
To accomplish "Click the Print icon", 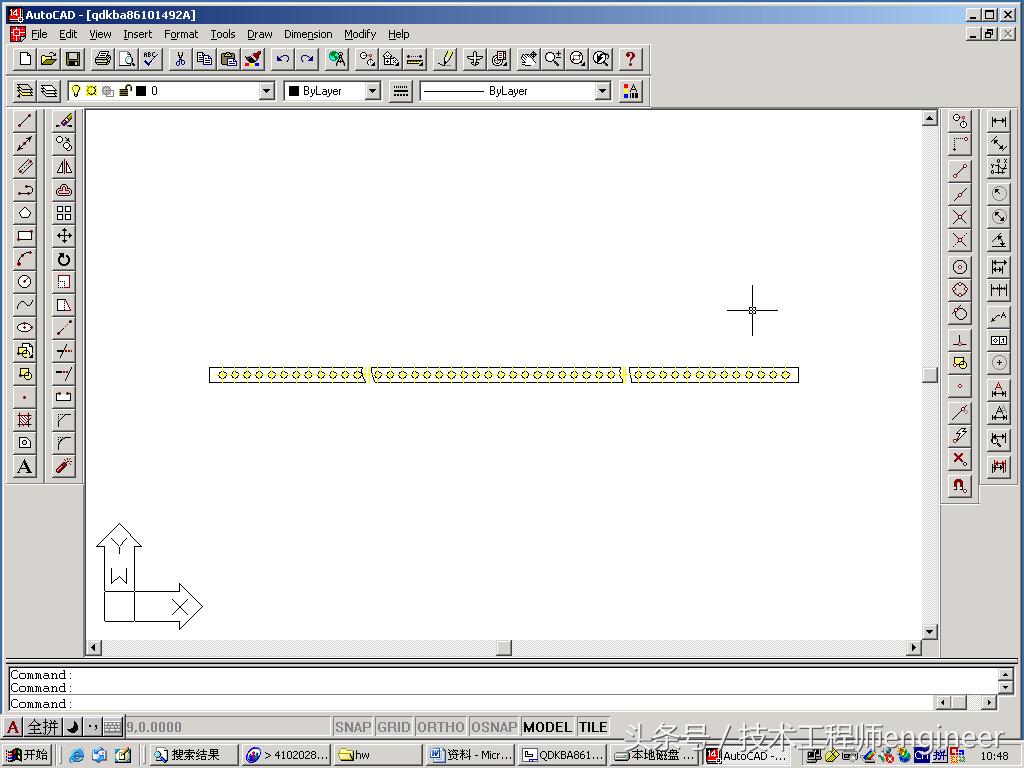I will (x=103, y=59).
